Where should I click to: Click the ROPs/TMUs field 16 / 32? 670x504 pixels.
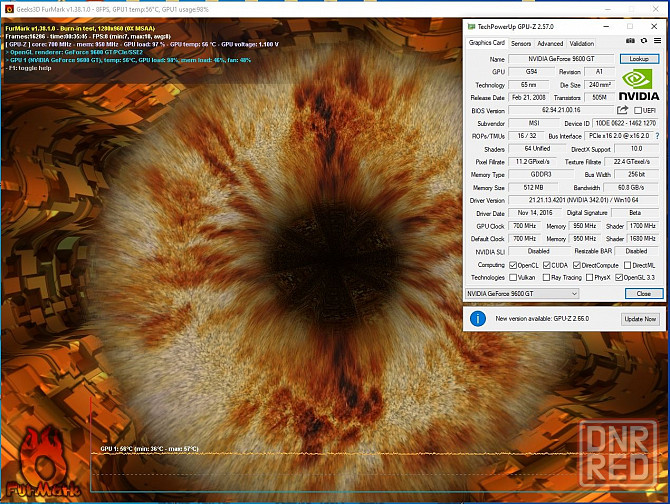(526, 136)
